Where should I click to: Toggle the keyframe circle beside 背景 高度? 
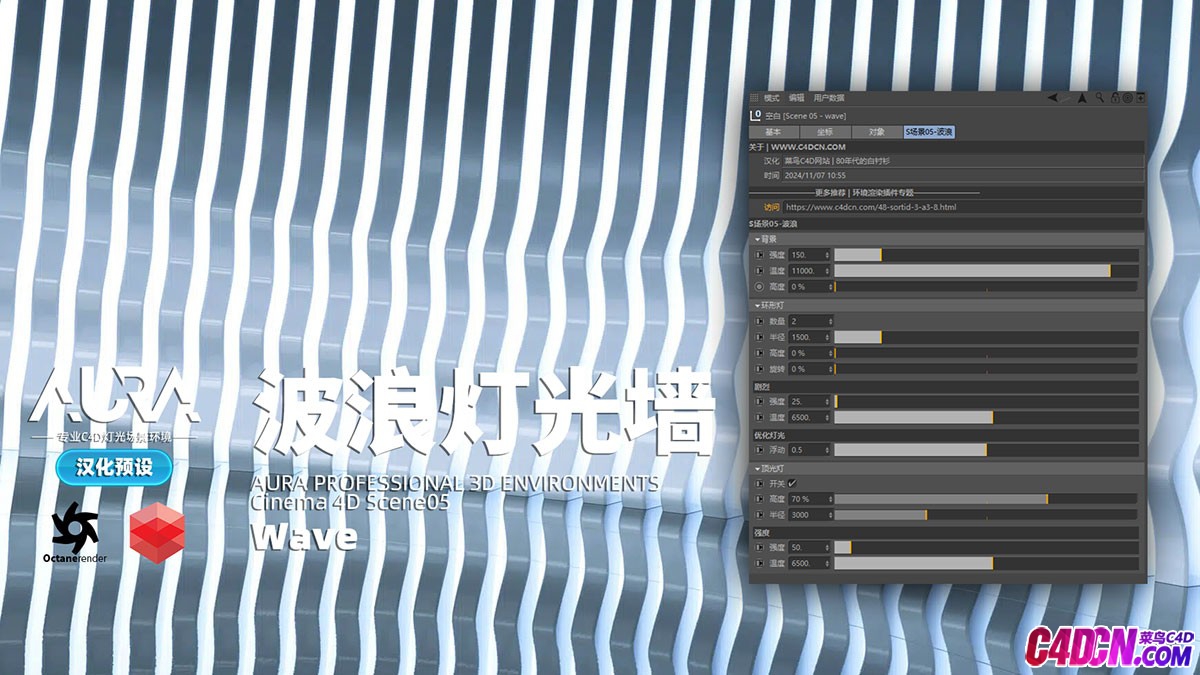(x=760, y=287)
